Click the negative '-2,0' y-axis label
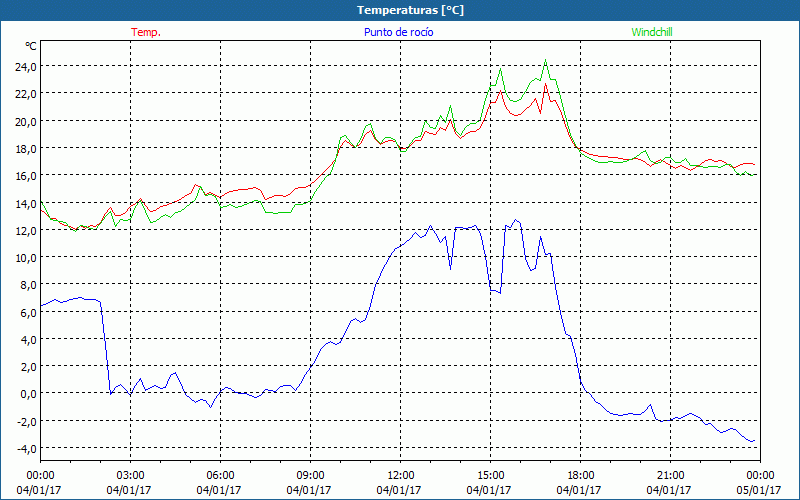The height and width of the screenshot is (500, 800). pos(28,421)
